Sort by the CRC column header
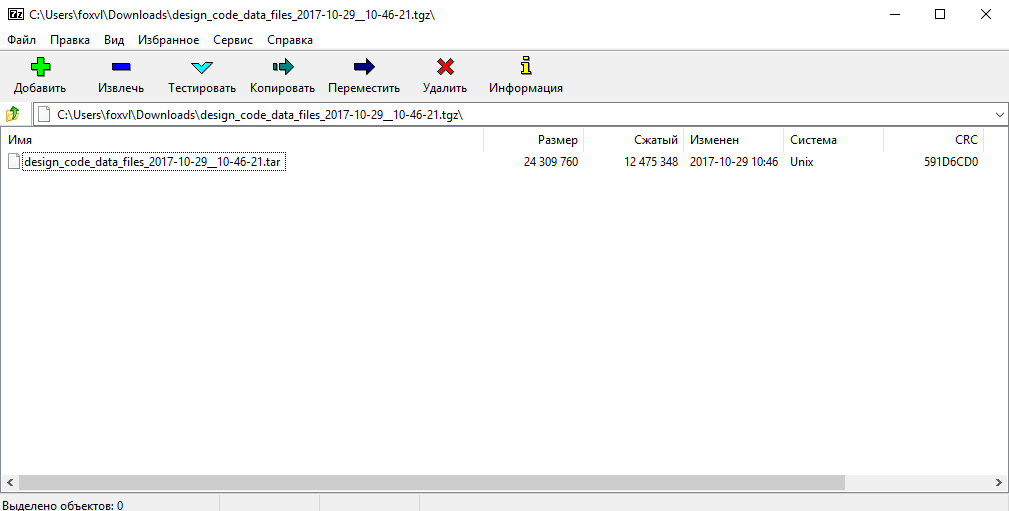The height and width of the screenshot is (511, 1009). point(934,140)
